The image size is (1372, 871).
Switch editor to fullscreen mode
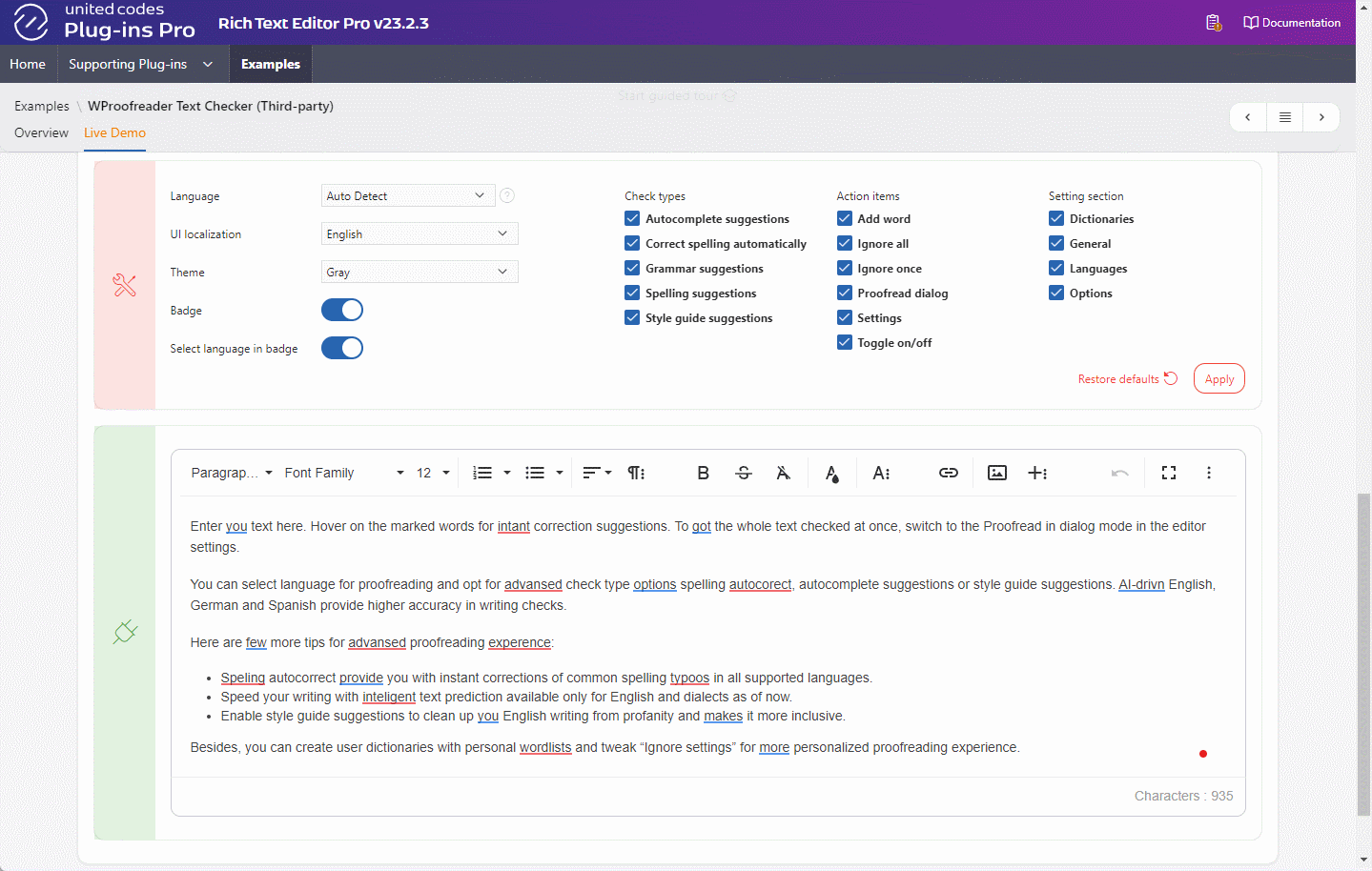(1169, 473)
